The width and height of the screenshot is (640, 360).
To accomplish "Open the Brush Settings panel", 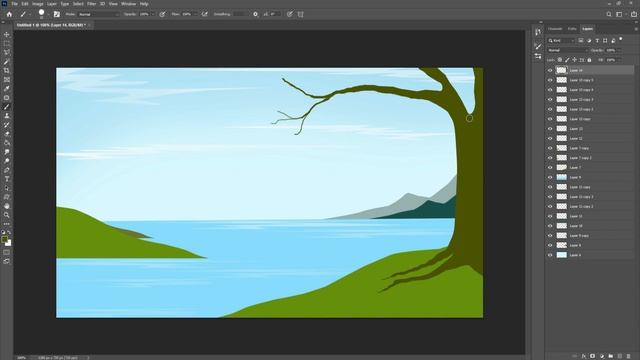I will pos(57,14).
